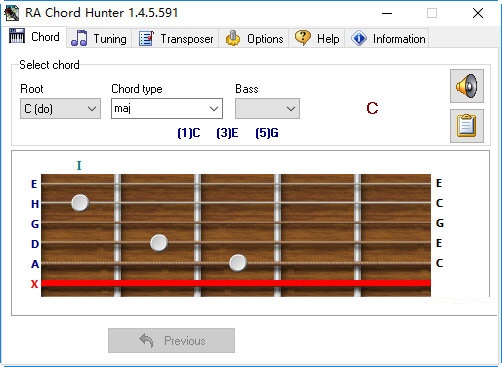The width and height of the screenshot is (502, 367).
Task: Copy the chord with the clipboard icon
Action: tap(467, 126)
